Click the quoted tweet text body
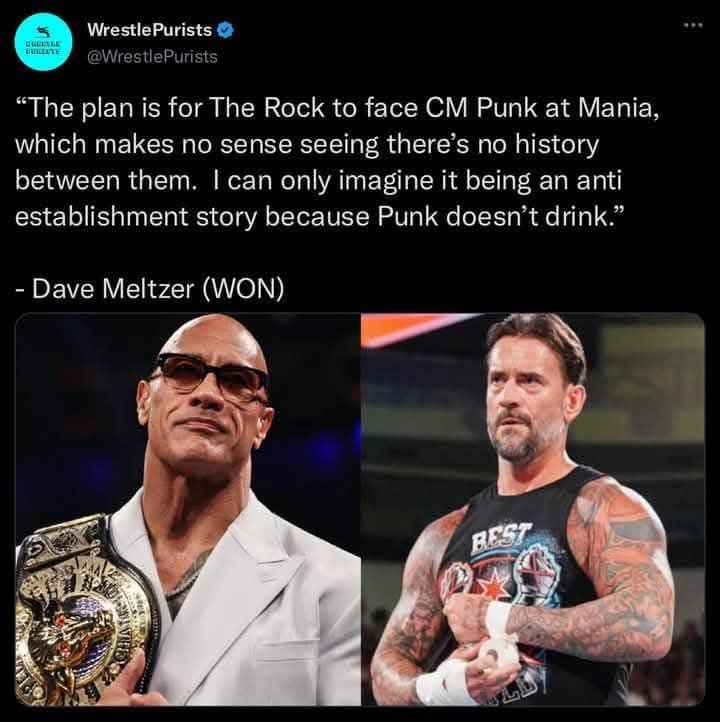 click(337, 162)
